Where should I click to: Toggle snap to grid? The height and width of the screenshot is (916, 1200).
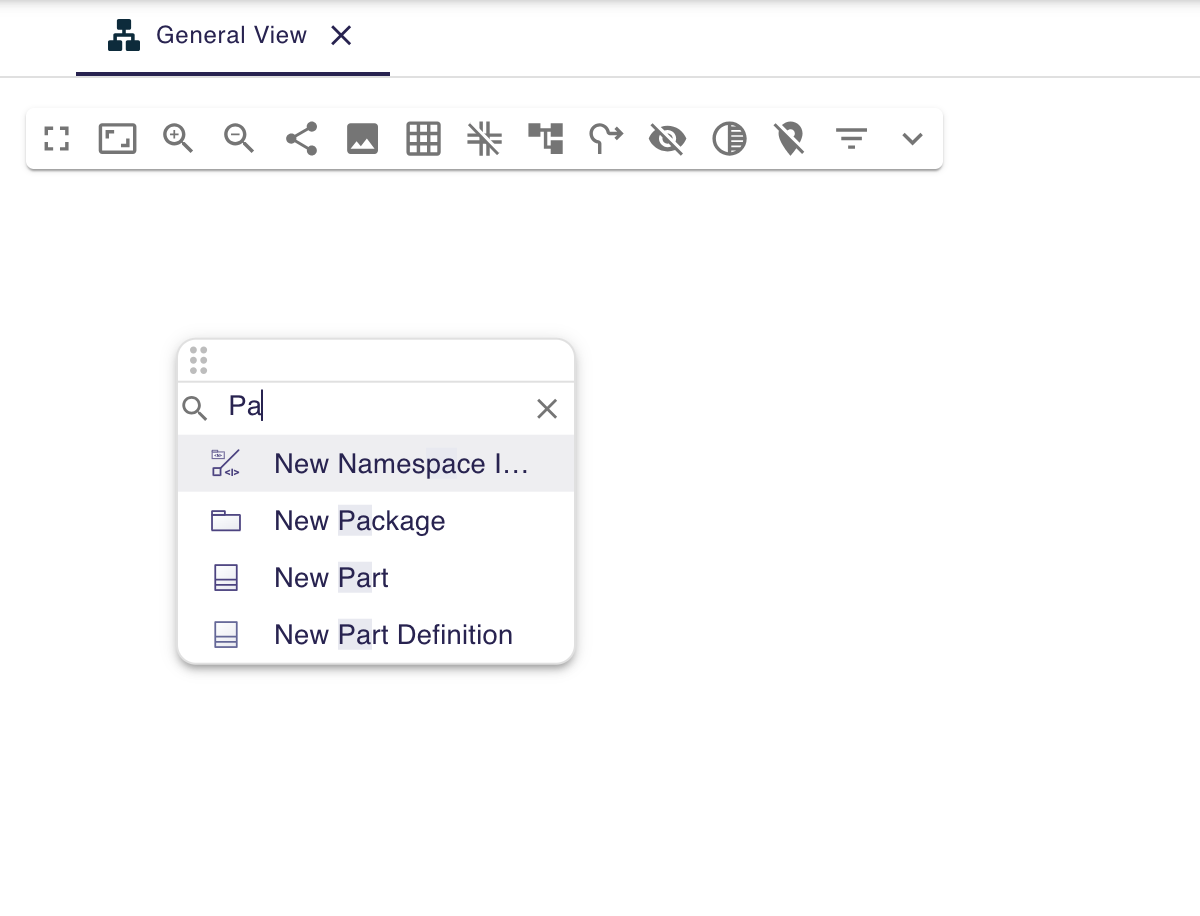[484, 139]
